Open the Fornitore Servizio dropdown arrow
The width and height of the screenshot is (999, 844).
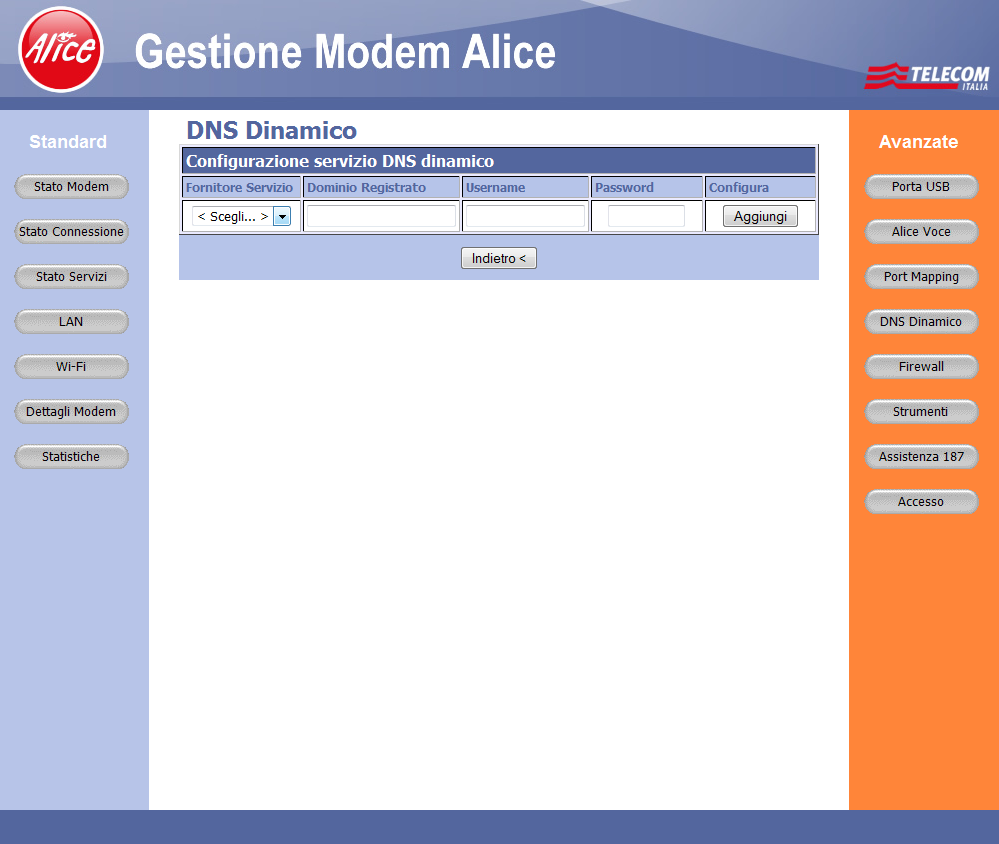click(282, 217)
